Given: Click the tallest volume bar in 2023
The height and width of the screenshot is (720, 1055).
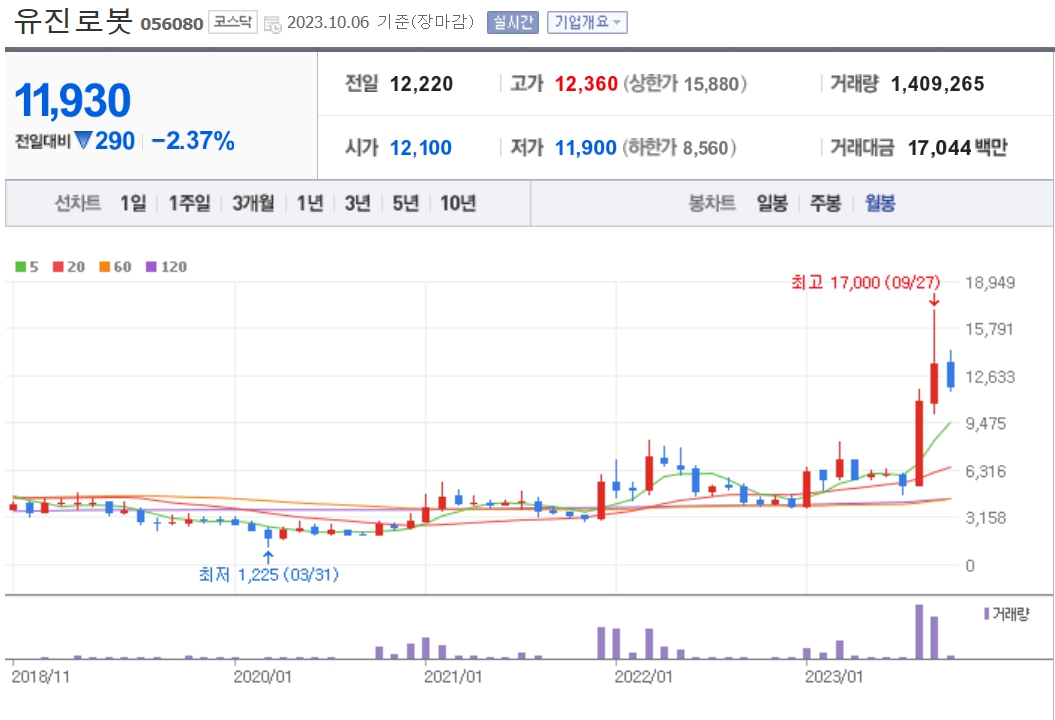Looking at the screenshot, I should coord(919,632).
